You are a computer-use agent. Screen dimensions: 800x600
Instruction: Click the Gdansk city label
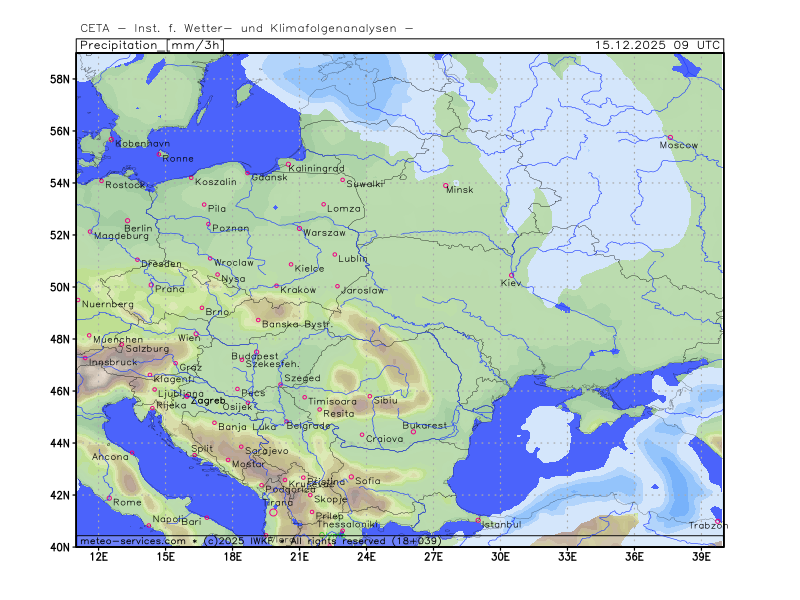269,177
